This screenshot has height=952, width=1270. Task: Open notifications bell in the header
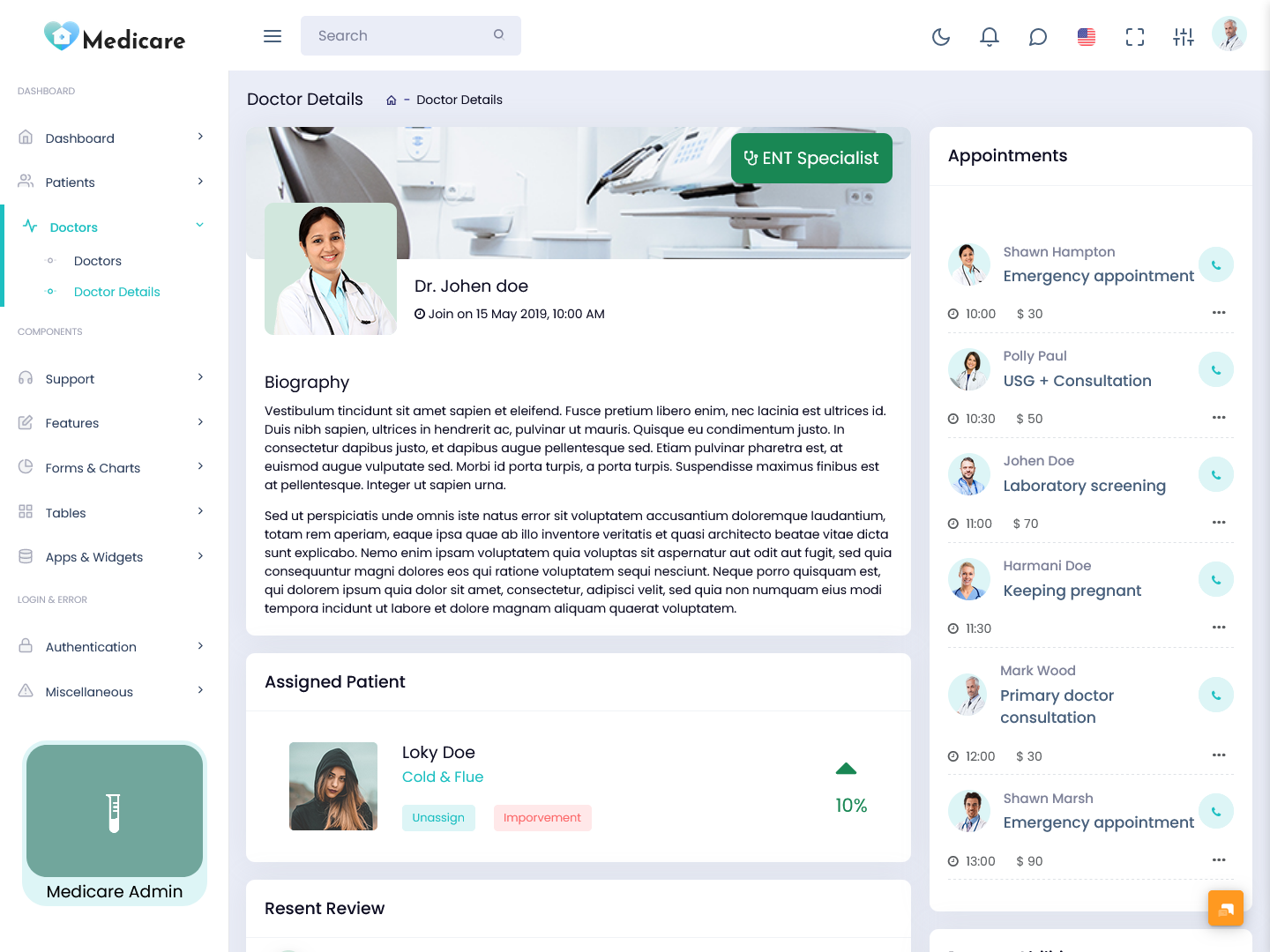[990, 36]
